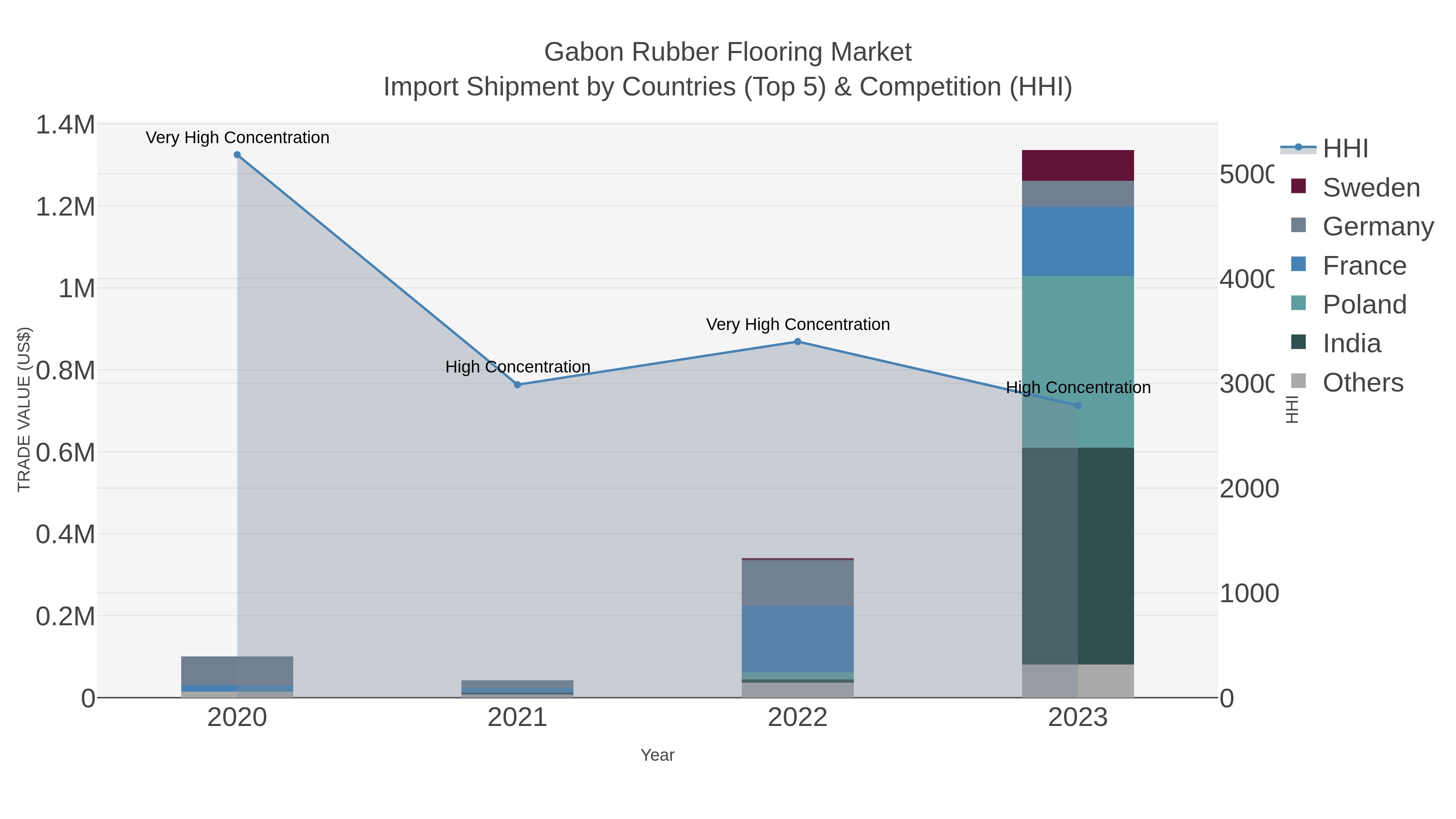Click the HHI data point for 2020

(237, 155)
